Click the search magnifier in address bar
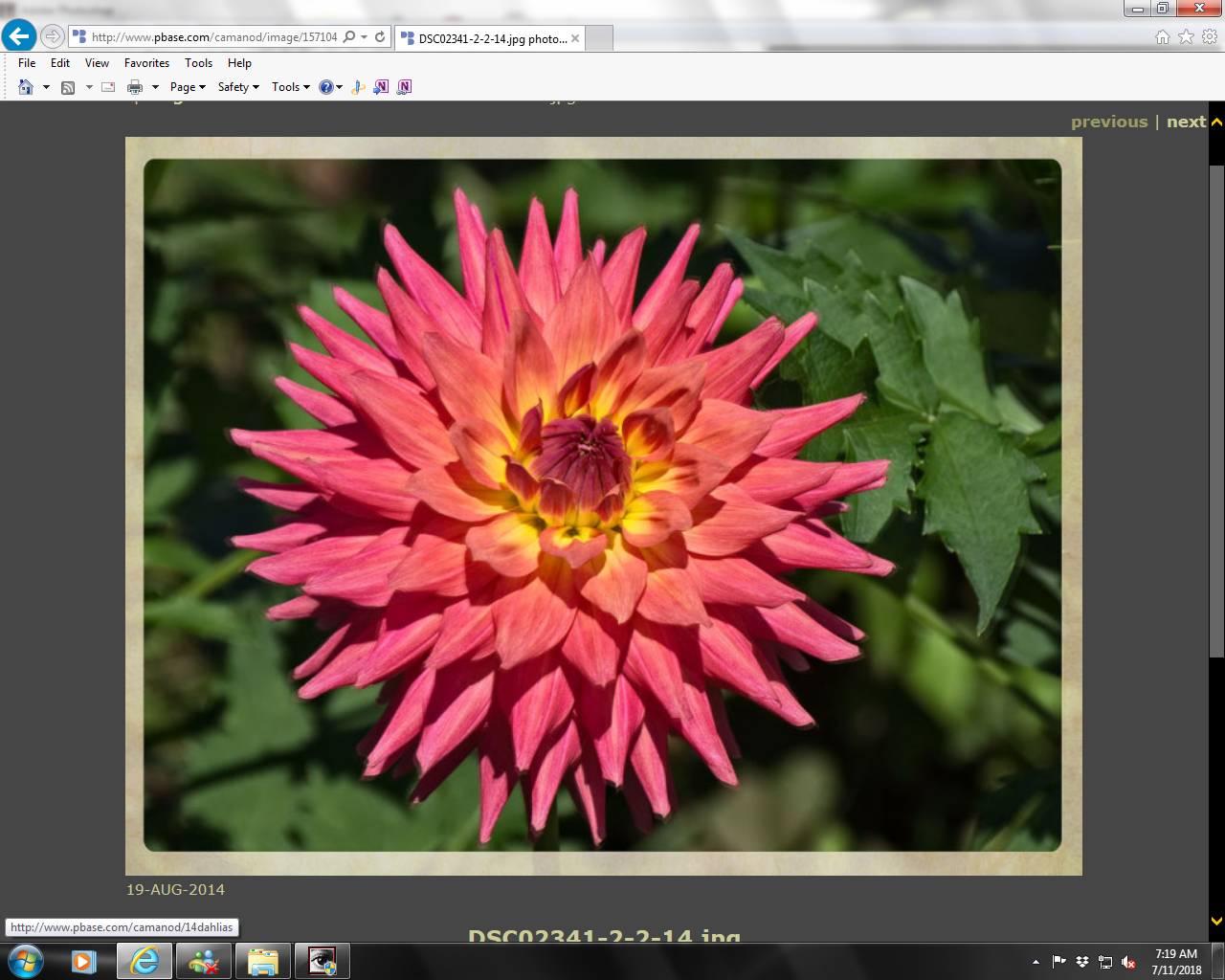The image size is (1225, 980). 349,37
